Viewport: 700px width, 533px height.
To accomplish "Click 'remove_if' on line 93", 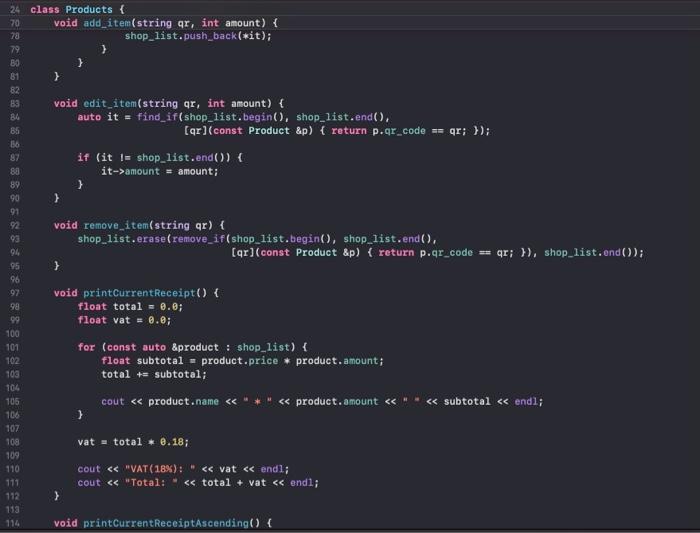I will [x=198, y=239].
